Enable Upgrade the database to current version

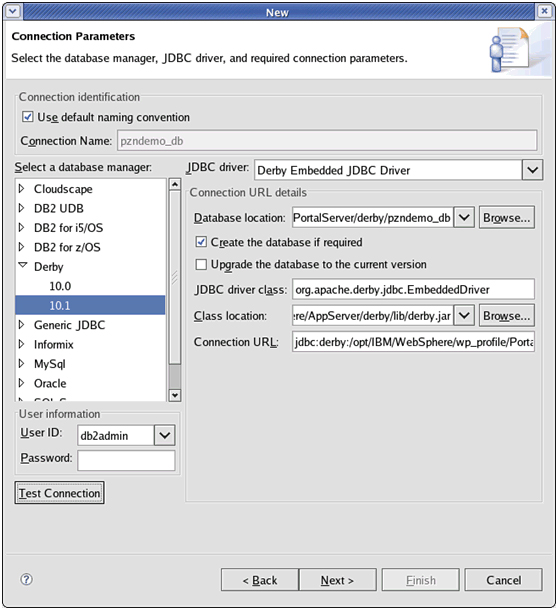point(201,264)
